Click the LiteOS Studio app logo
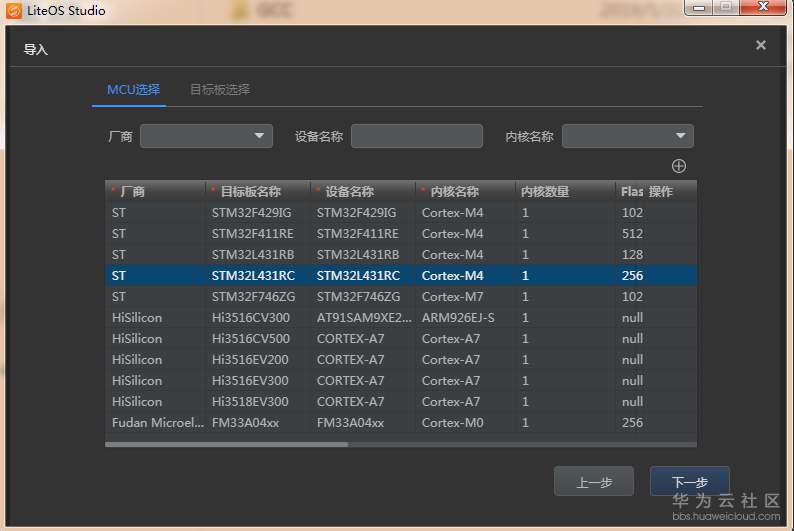794x531 pixels. coord(14,11)
